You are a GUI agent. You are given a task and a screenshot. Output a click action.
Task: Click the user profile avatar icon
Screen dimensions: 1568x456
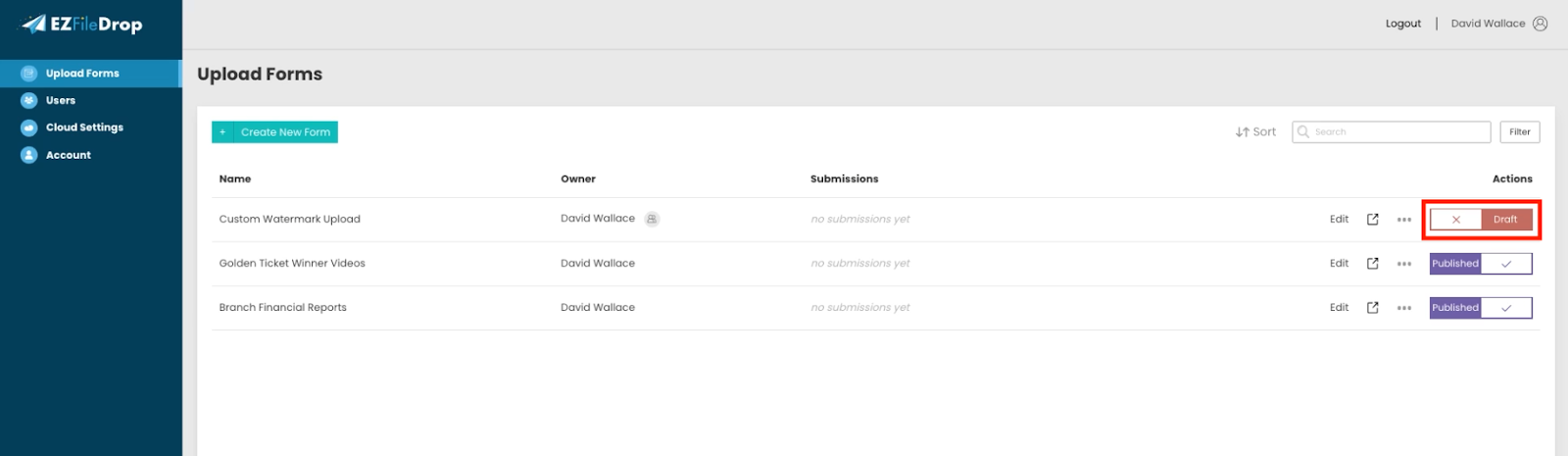1540,24
